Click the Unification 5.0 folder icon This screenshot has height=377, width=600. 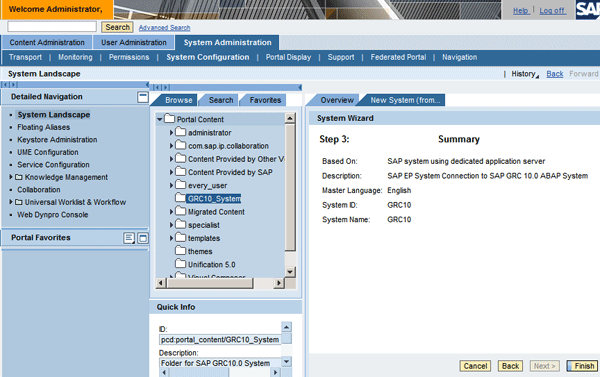[x=181, y=264]
